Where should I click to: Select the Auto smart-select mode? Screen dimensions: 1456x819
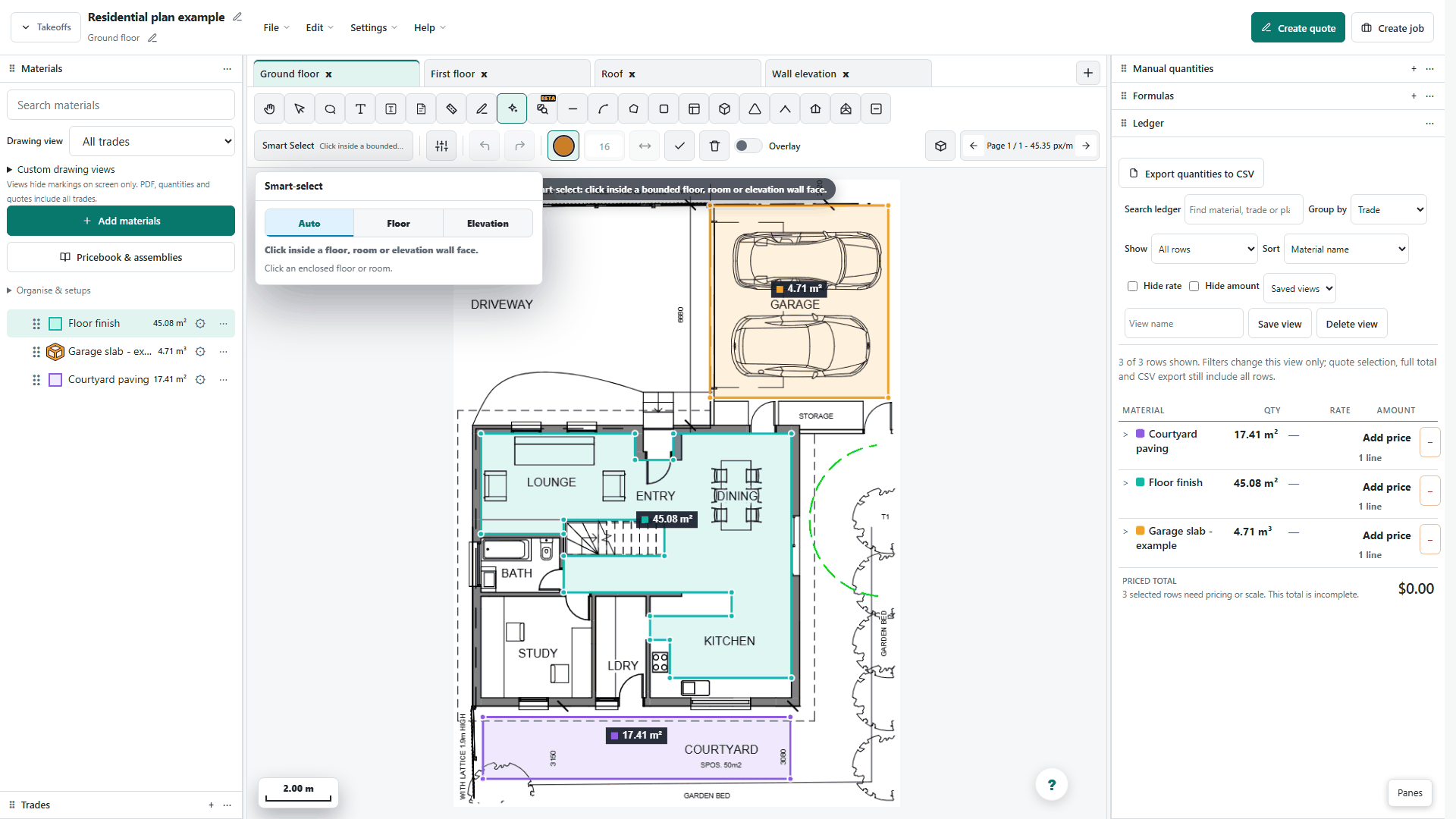[x=309, y=224]
